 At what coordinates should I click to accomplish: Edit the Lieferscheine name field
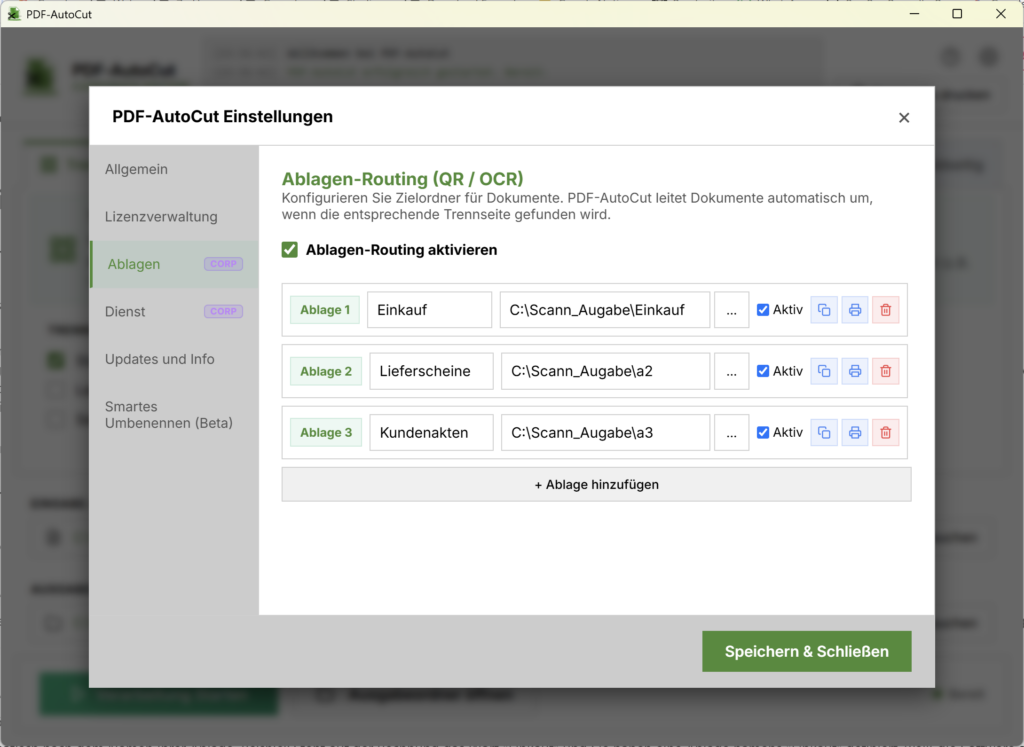(x=432, y=372)
